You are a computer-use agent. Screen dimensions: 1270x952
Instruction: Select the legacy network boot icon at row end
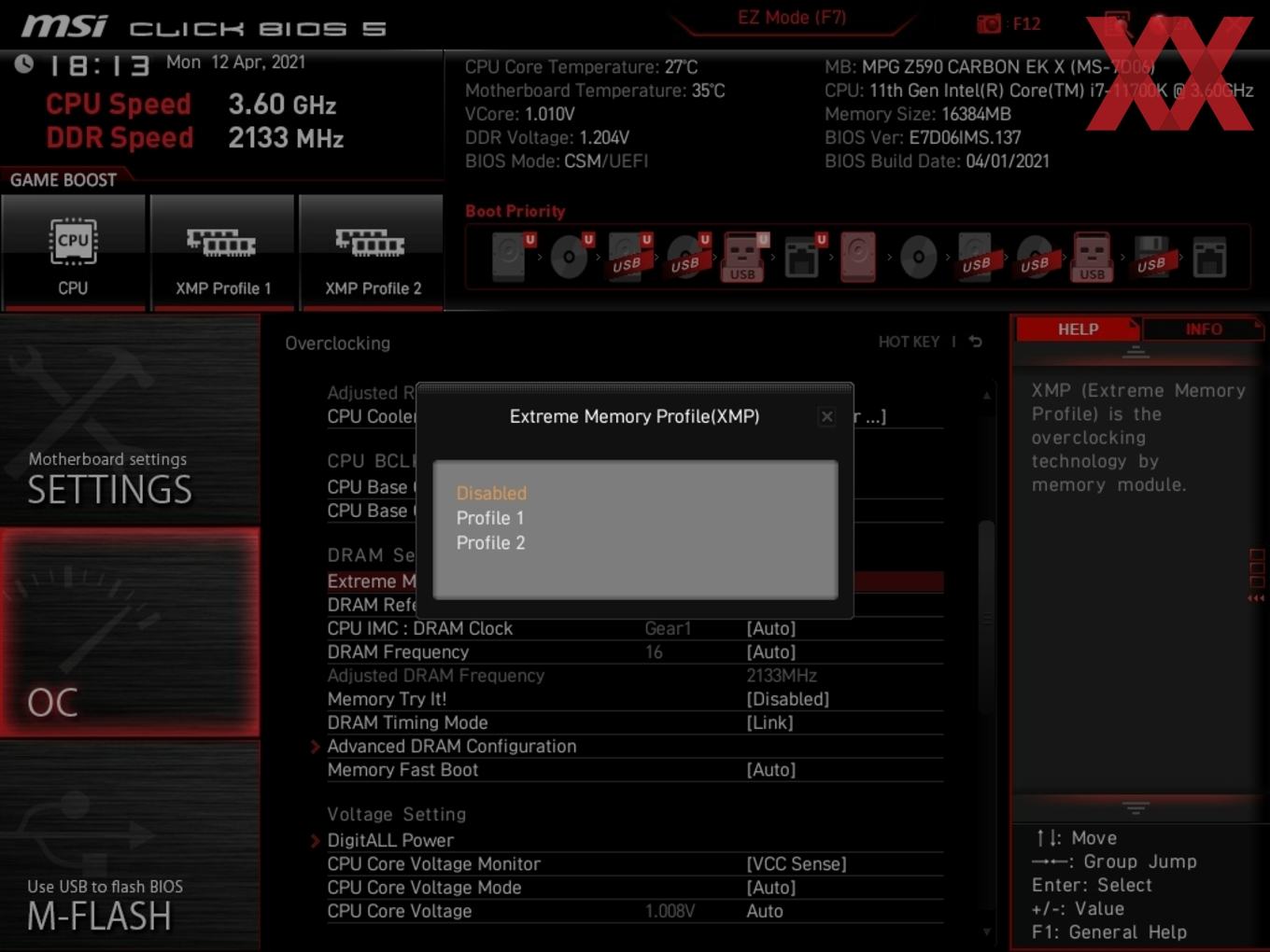[1209, 257]
